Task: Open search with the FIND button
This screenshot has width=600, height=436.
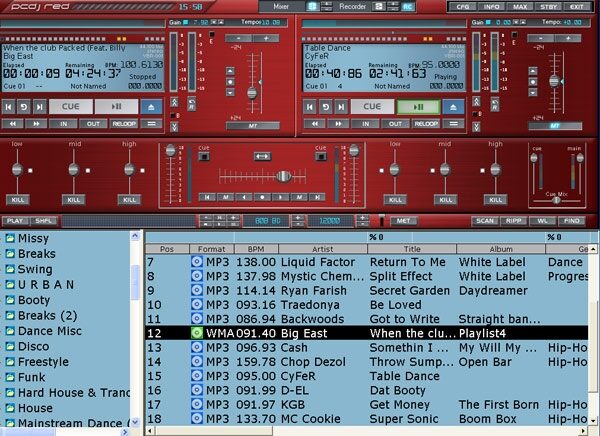Action: coord(572,221)
